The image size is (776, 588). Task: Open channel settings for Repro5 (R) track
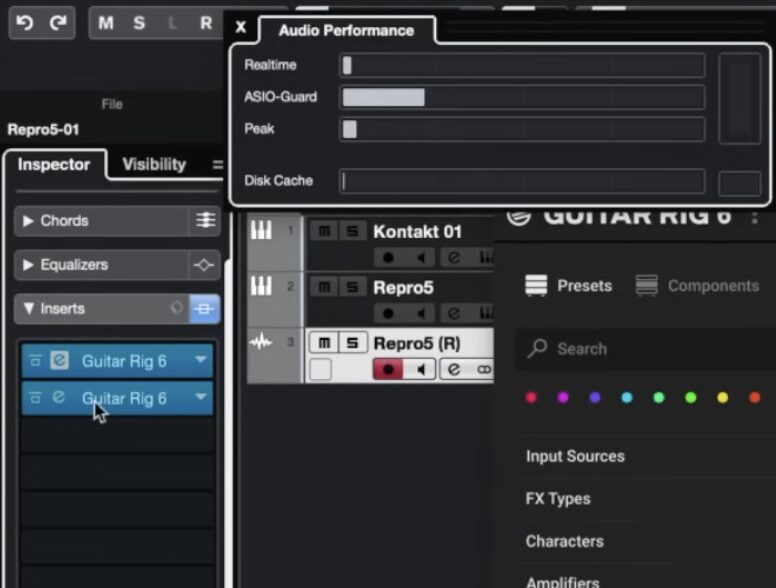point(454,370)
